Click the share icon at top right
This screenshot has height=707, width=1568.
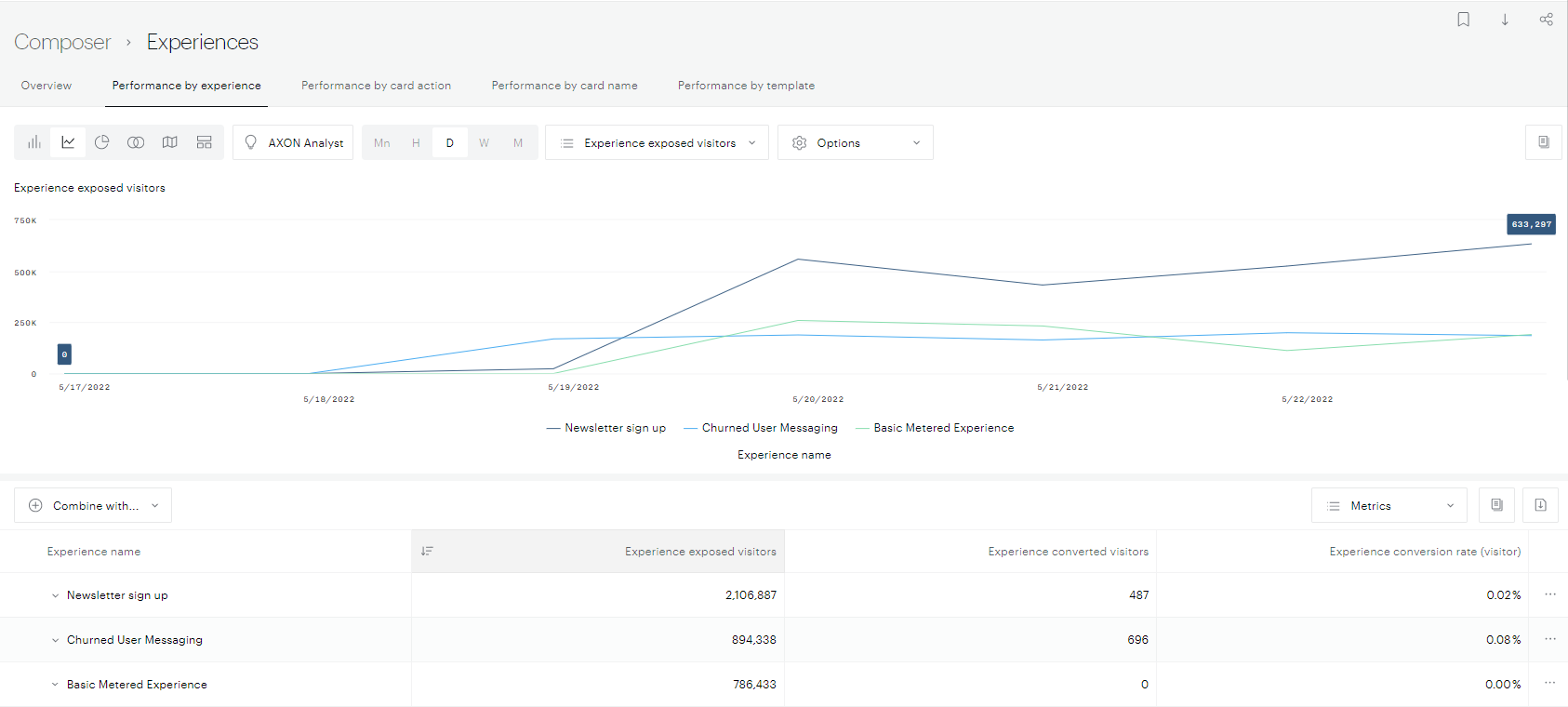[x=1546, y=20]
